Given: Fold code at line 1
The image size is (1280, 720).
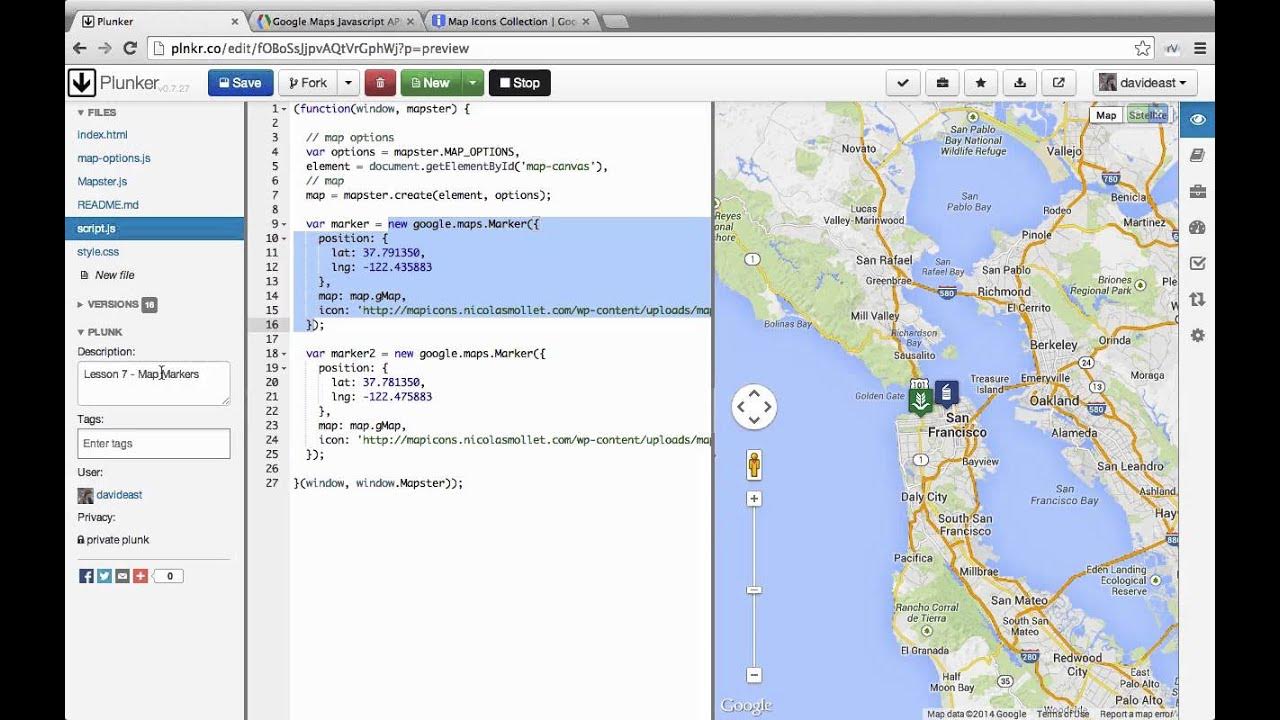Looking at the screenshot, I should click(286, 109).
